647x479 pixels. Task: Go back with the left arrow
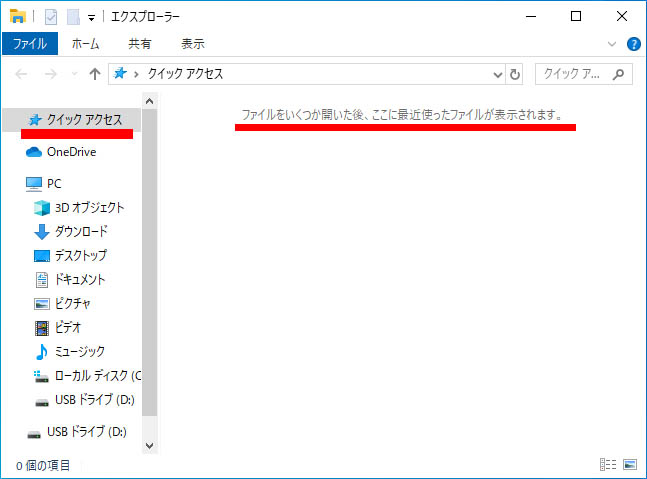click(x=21, y=74)
